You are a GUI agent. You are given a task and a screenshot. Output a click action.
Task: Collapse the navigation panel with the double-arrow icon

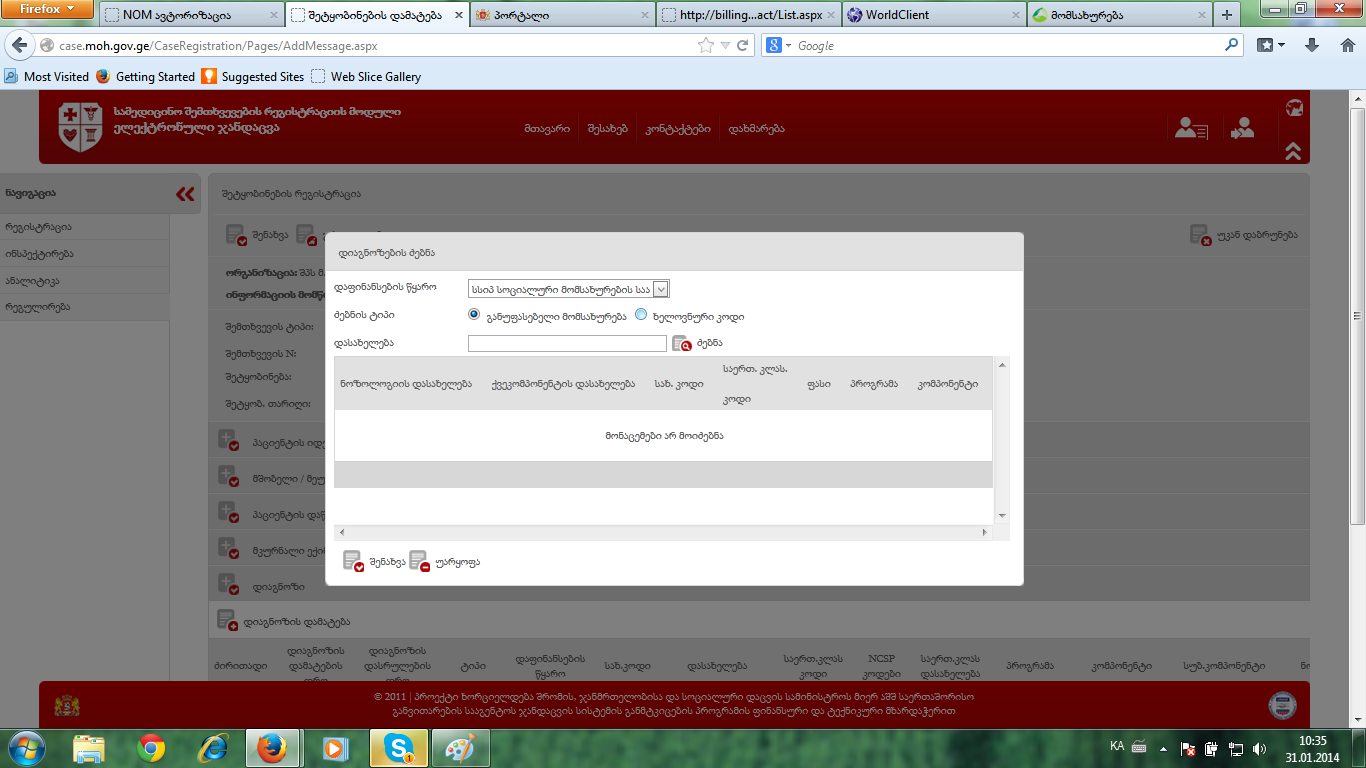[185, 194]
